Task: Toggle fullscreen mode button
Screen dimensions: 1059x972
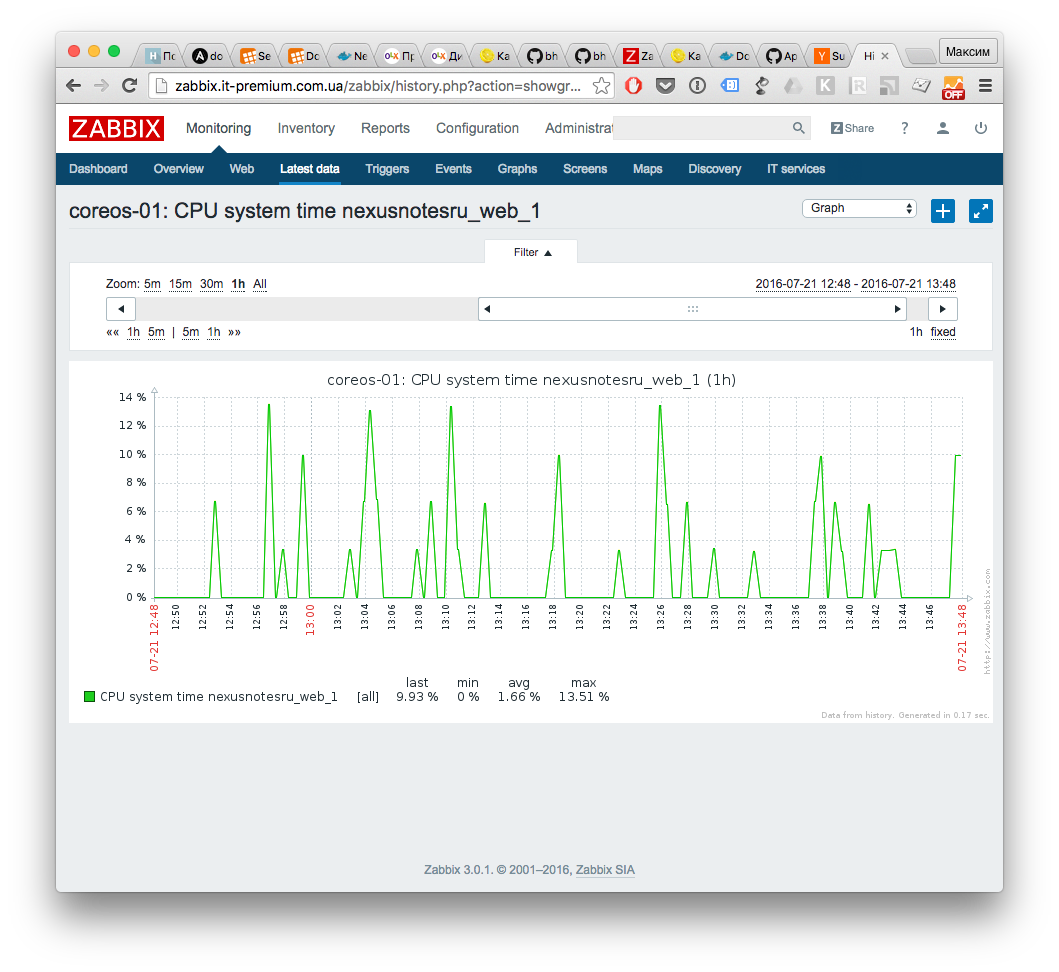Action: point(981,211)
